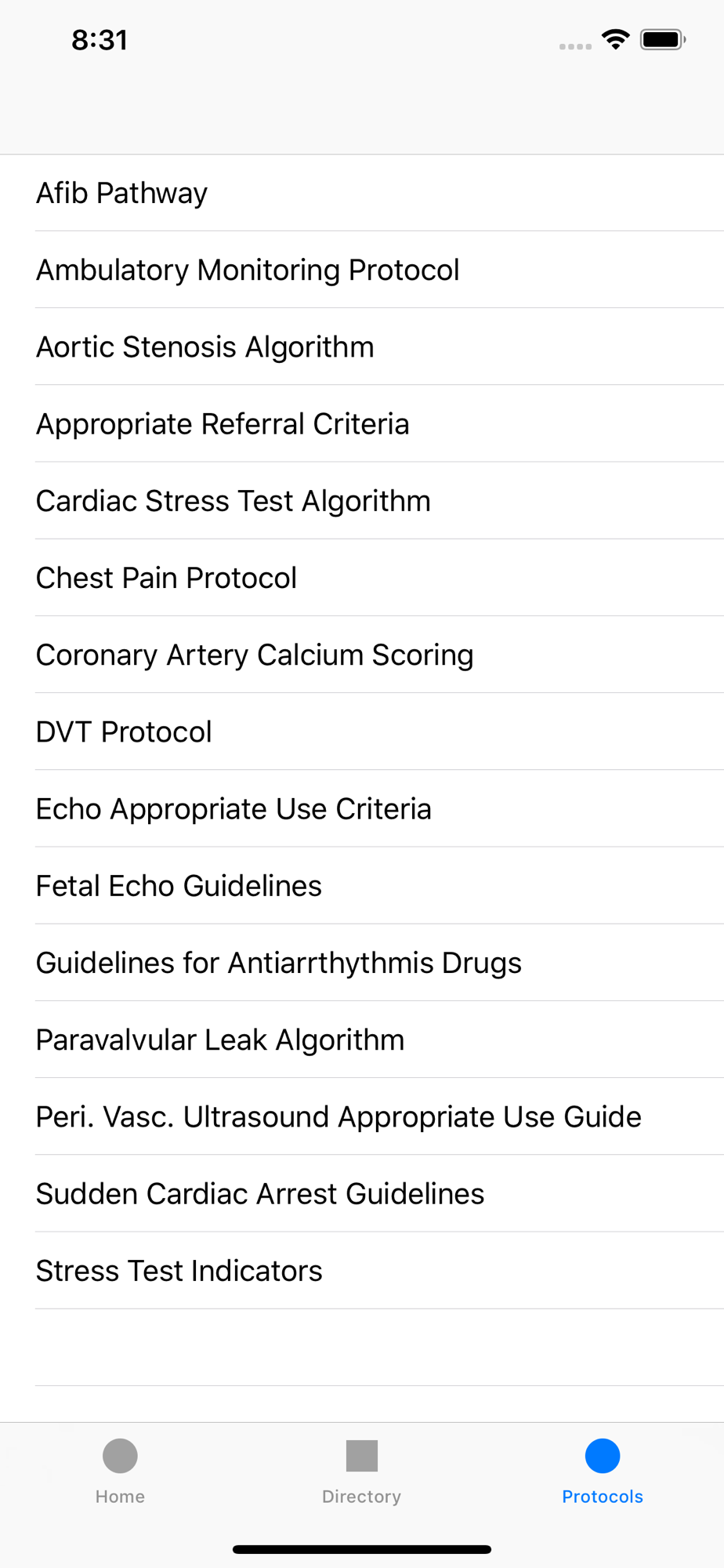Select Echo Appropriate Use Criteria
Viewport: 724px width, 1568px height.
[x=362, y=808]
